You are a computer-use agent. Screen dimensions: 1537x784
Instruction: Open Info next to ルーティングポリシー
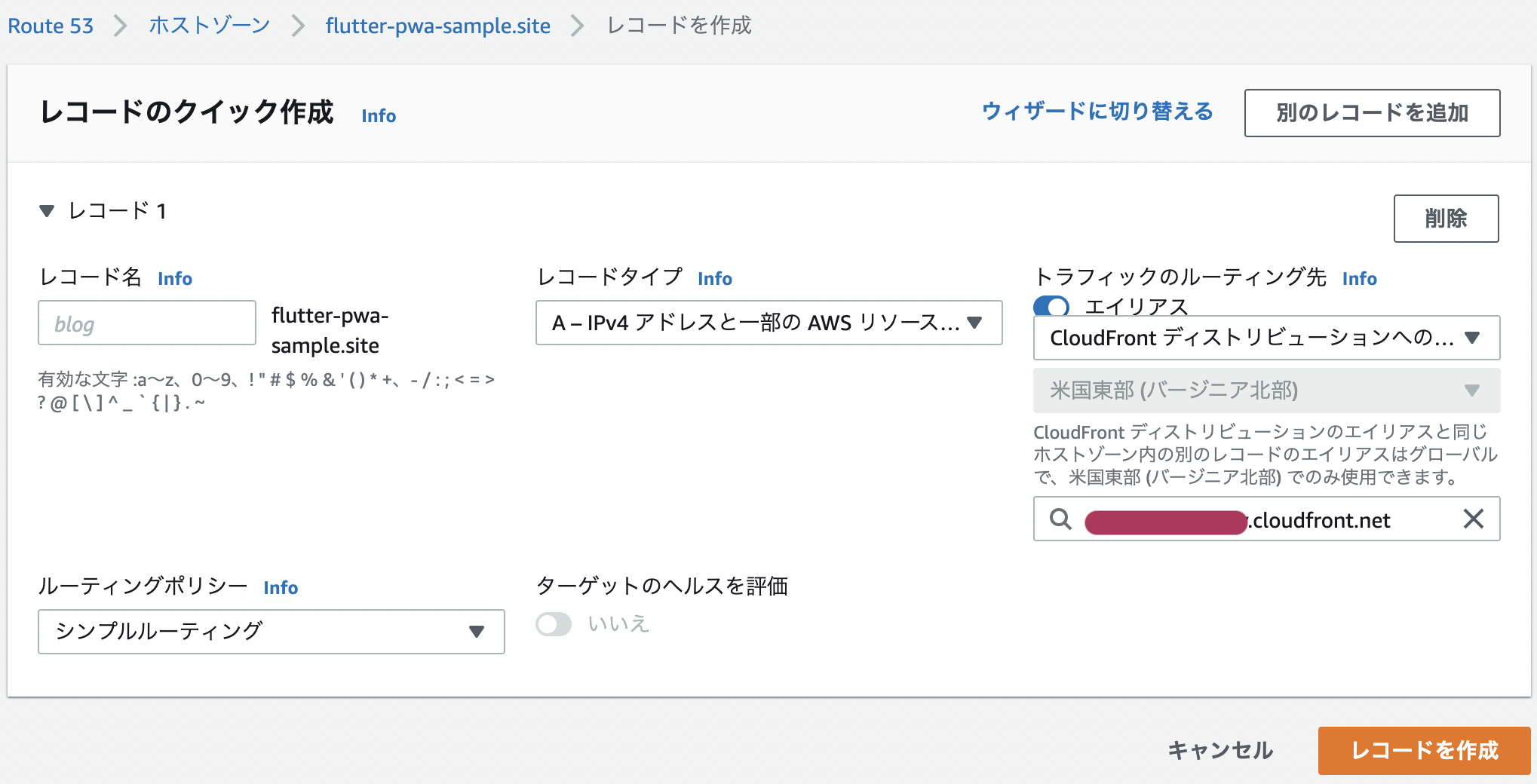[281, 587]
